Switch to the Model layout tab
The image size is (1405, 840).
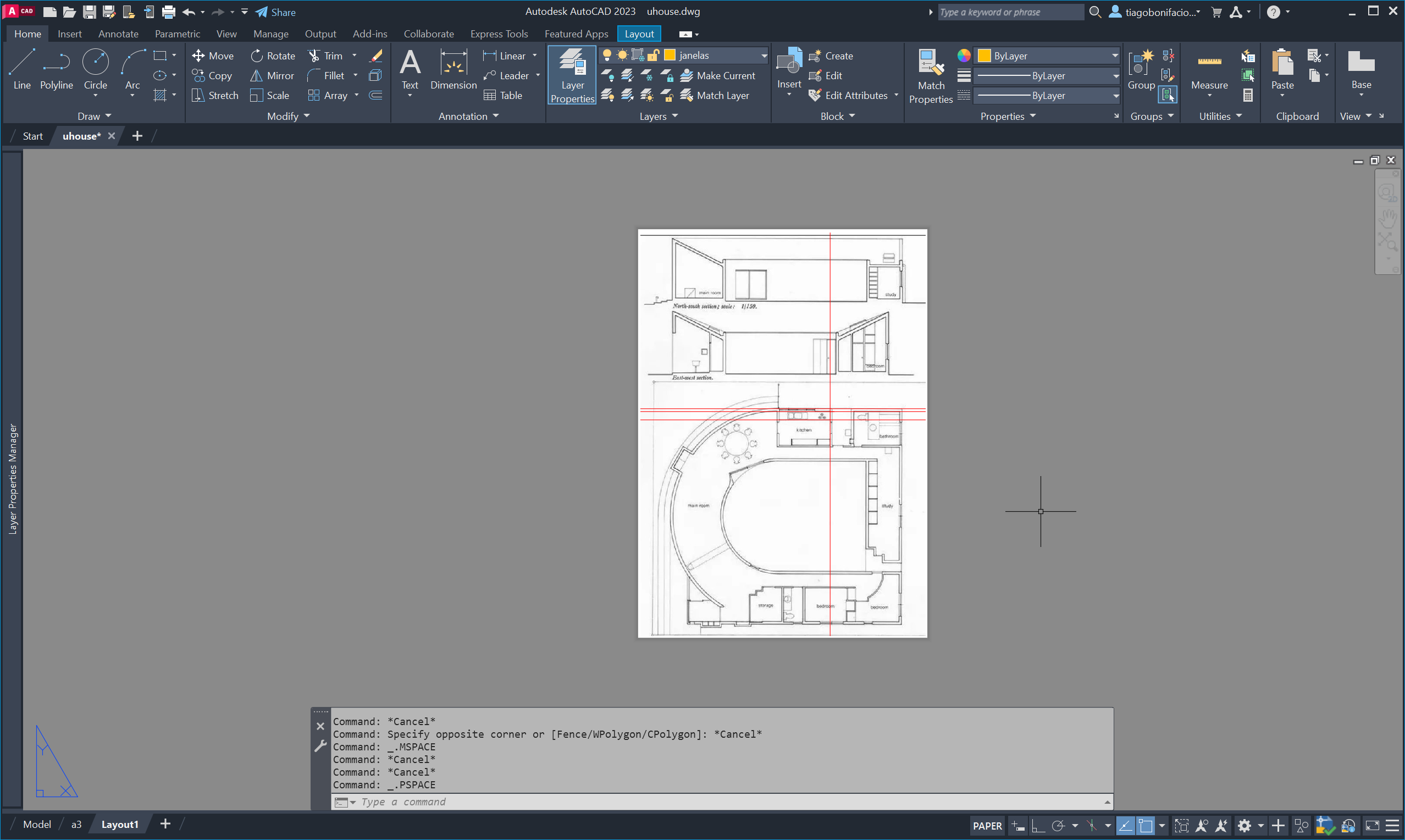coord(37,824)
